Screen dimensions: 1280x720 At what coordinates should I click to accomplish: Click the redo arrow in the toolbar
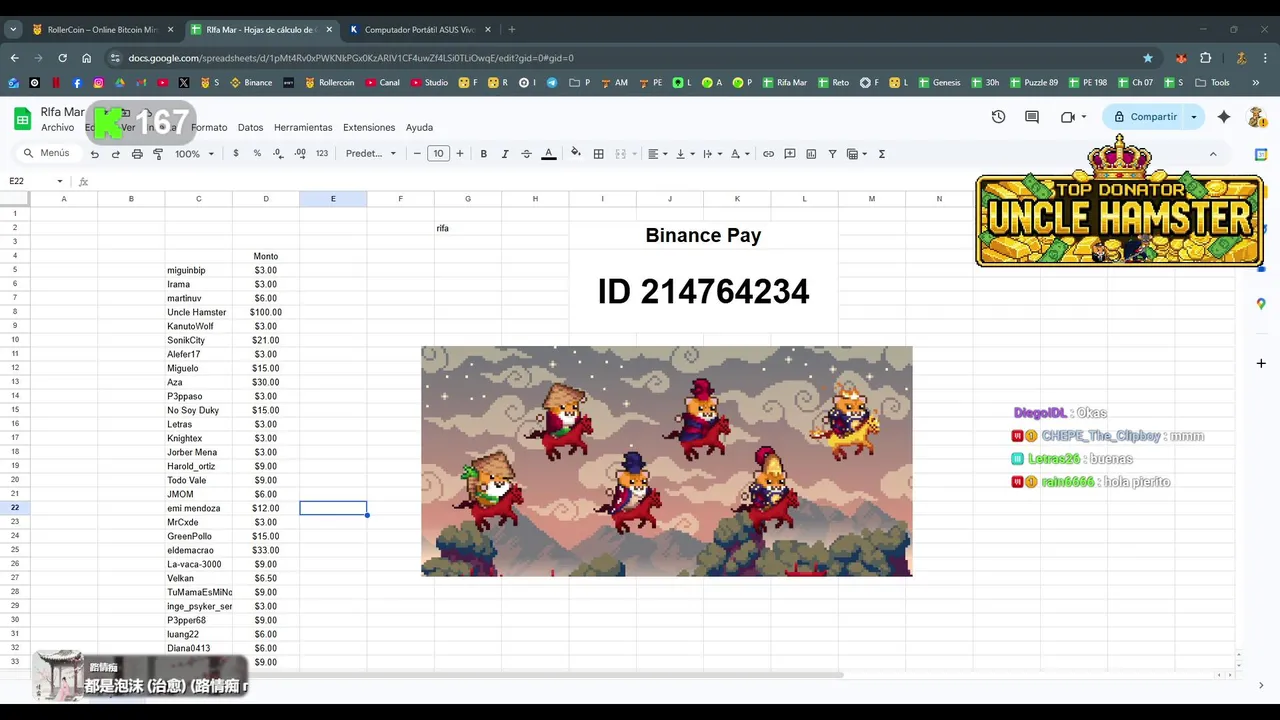(x=116, y=154)
